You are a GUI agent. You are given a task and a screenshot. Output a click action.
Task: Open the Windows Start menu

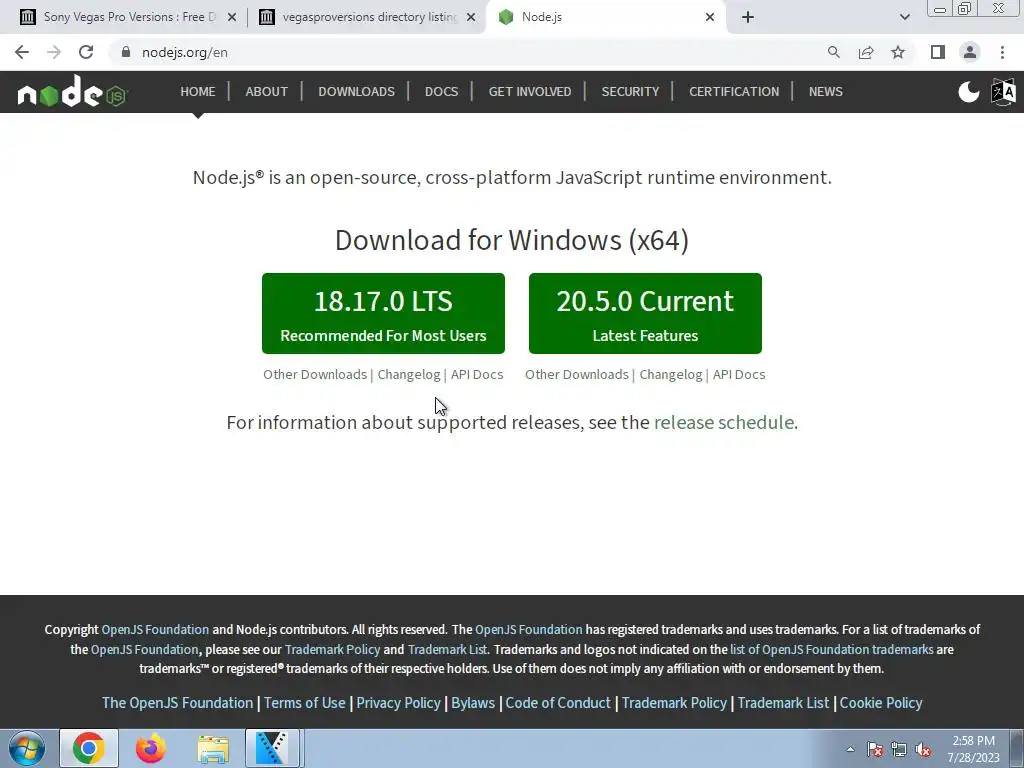coord(27,748)
